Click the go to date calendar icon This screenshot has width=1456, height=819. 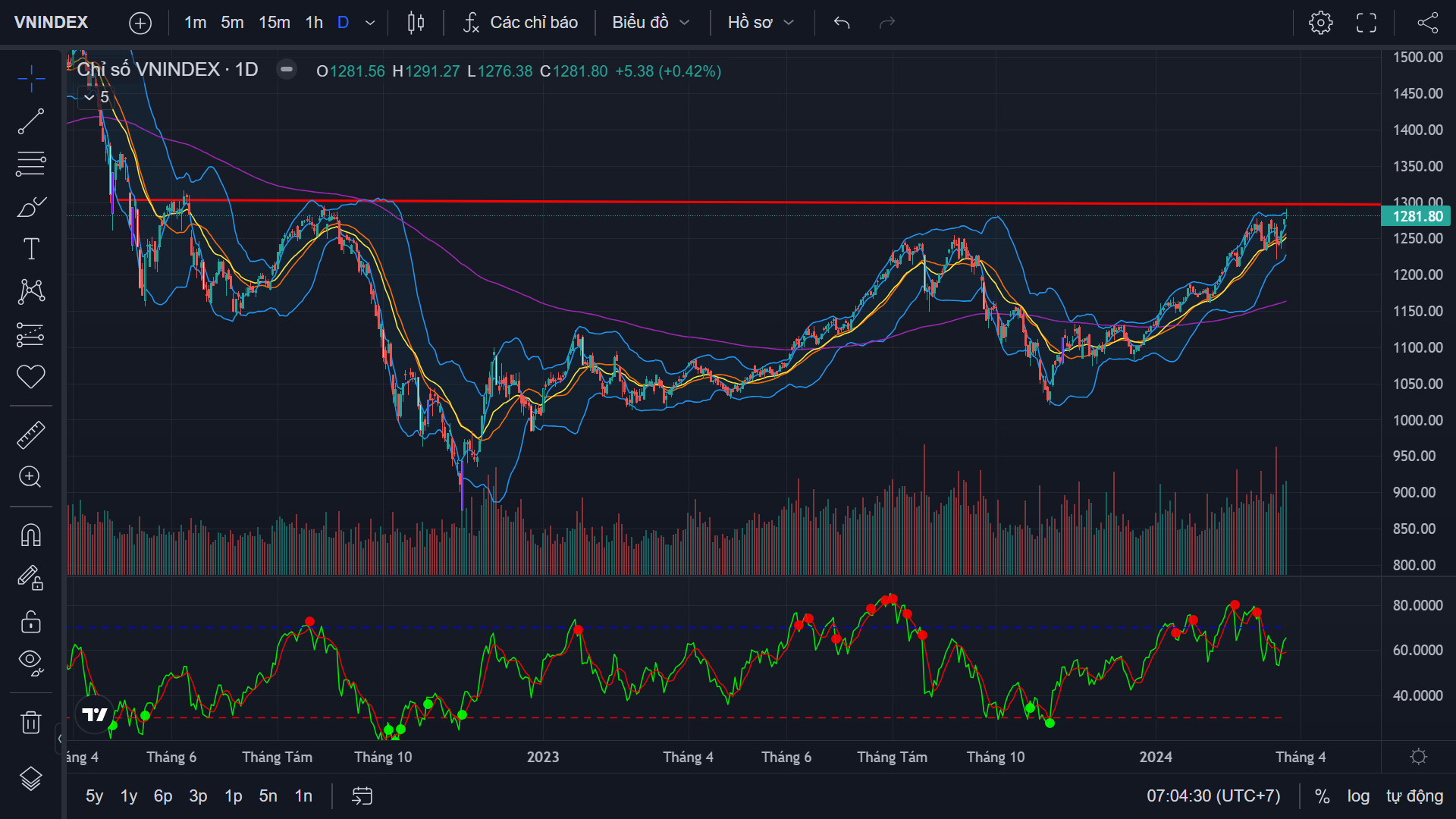coord(362,796)
